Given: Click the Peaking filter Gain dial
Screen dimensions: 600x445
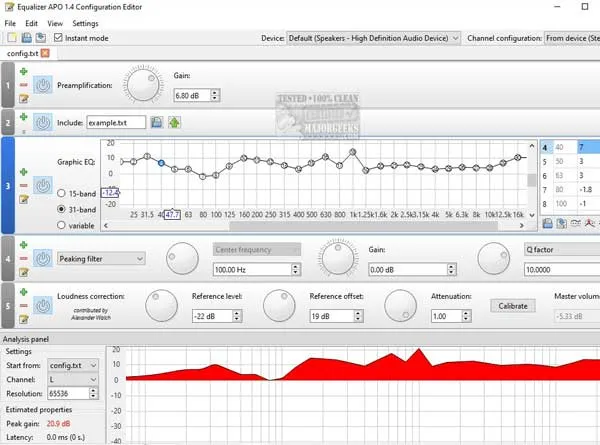Looking at the screenshot, I should [x=338, y=258].
